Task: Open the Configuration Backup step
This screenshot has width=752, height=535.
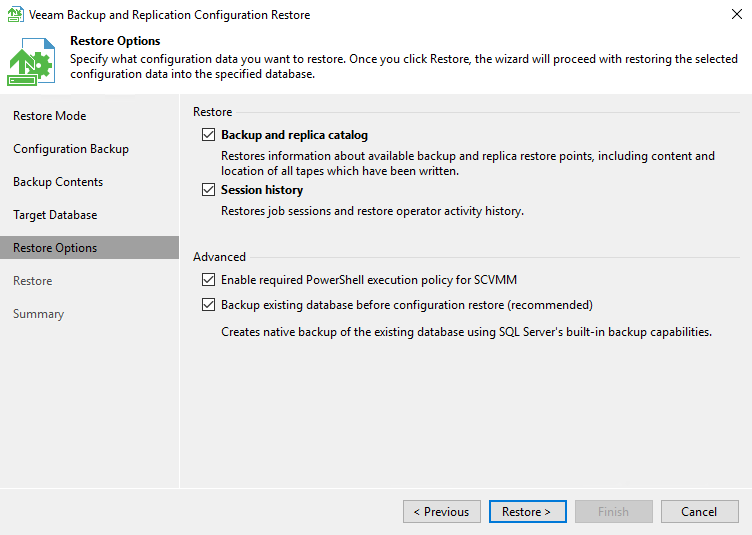Action: coord(71,149)
